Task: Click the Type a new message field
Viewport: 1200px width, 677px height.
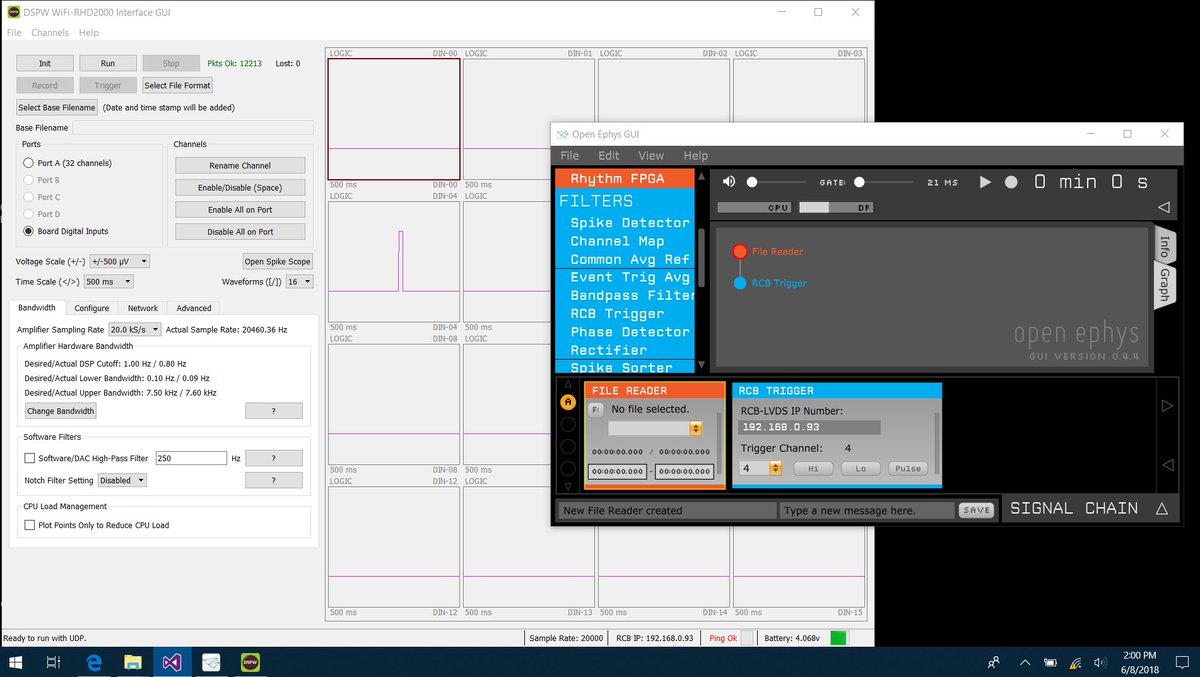Action: pyautogui.click(x=867, y=510)
